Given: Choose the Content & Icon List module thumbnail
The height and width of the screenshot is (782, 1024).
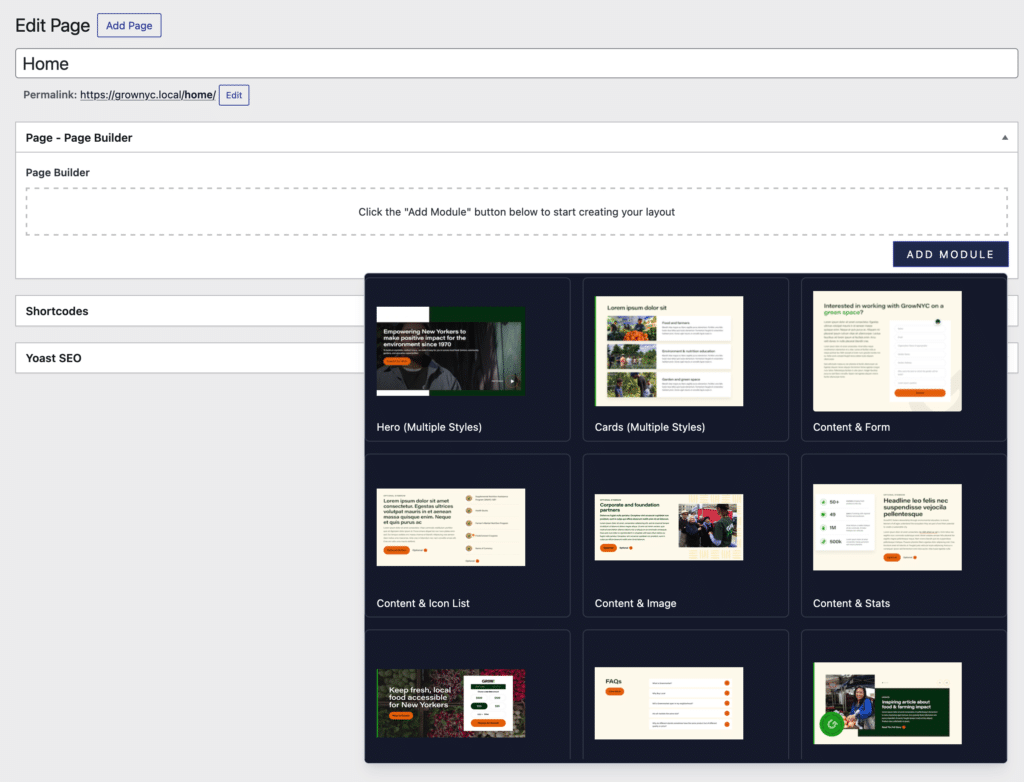Looking at the screenshot, I should (451, 527).
